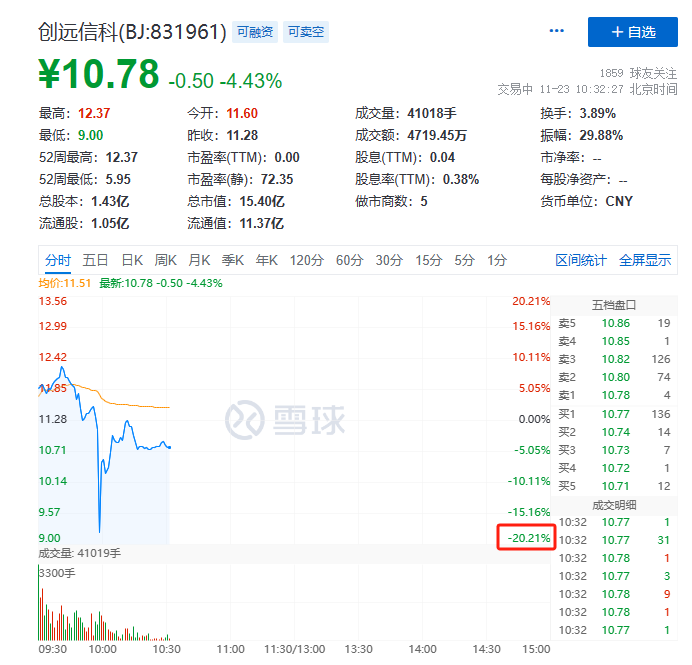Click the 10:30 time axis label

(166, 649)
